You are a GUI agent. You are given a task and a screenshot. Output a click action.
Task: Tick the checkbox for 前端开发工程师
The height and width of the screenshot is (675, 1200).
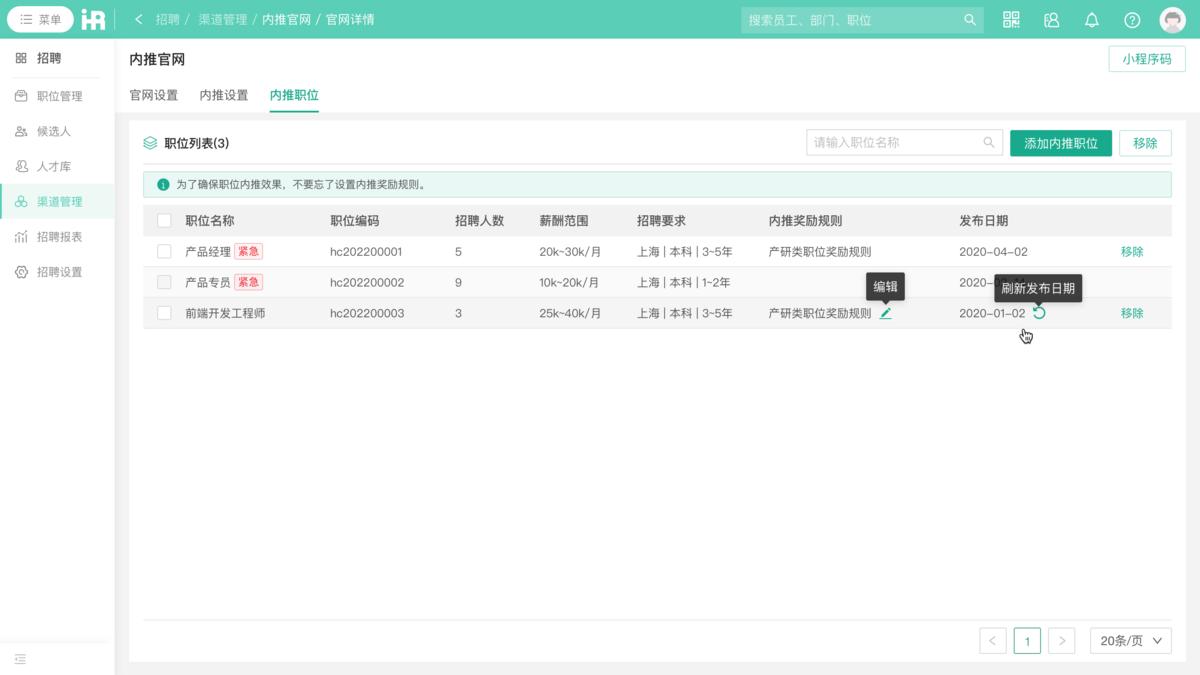tap(164, 313)
